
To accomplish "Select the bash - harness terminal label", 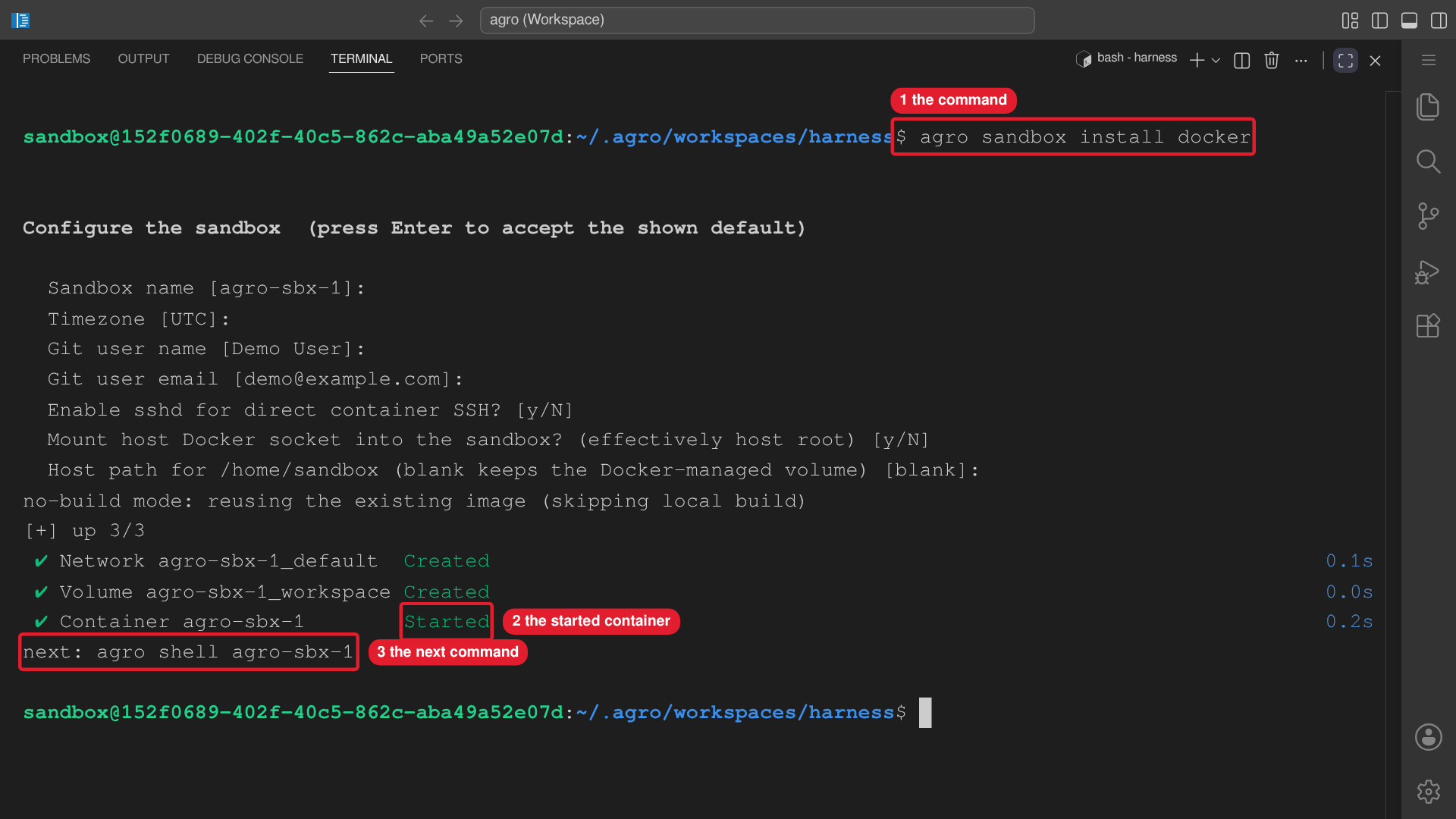I will [1126, 58].
